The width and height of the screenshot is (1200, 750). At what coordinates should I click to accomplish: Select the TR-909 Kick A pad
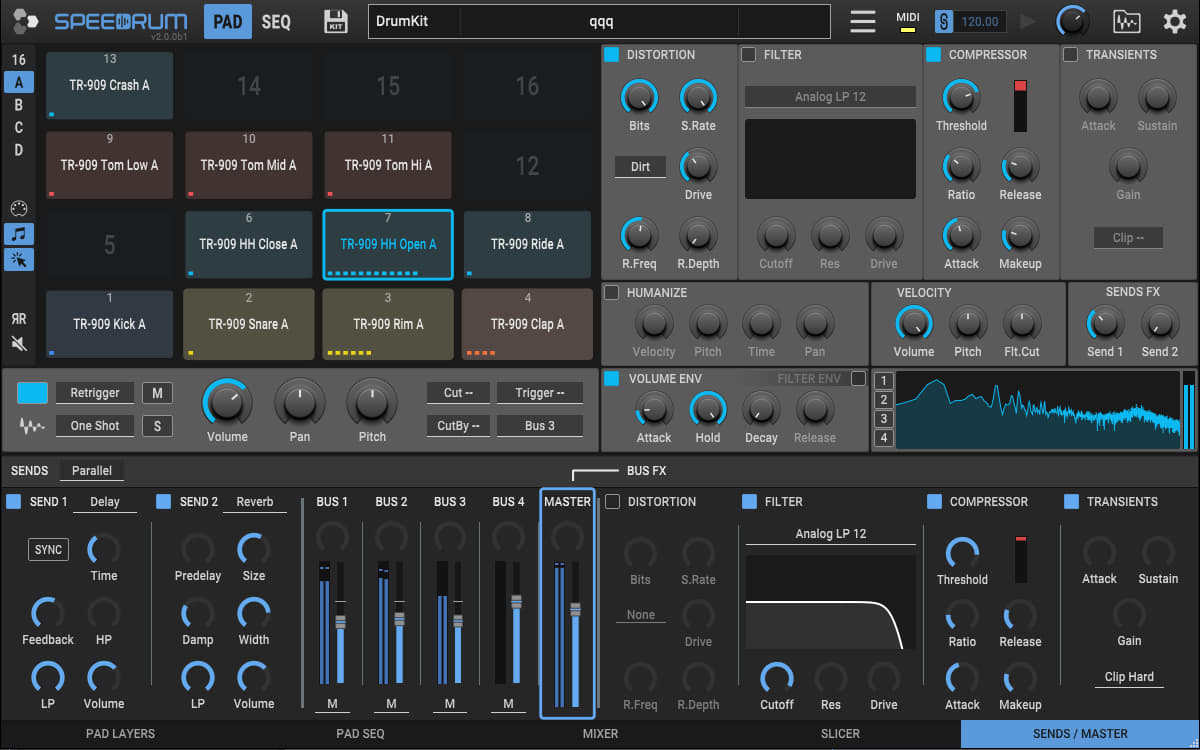click(x=109, y=324)
